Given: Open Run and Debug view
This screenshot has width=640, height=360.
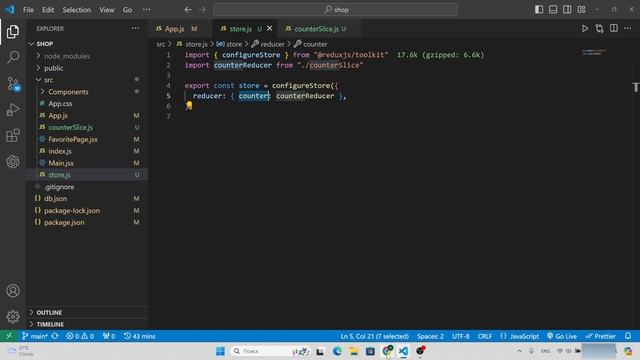Looking at the screenshot, I should 13,109.
